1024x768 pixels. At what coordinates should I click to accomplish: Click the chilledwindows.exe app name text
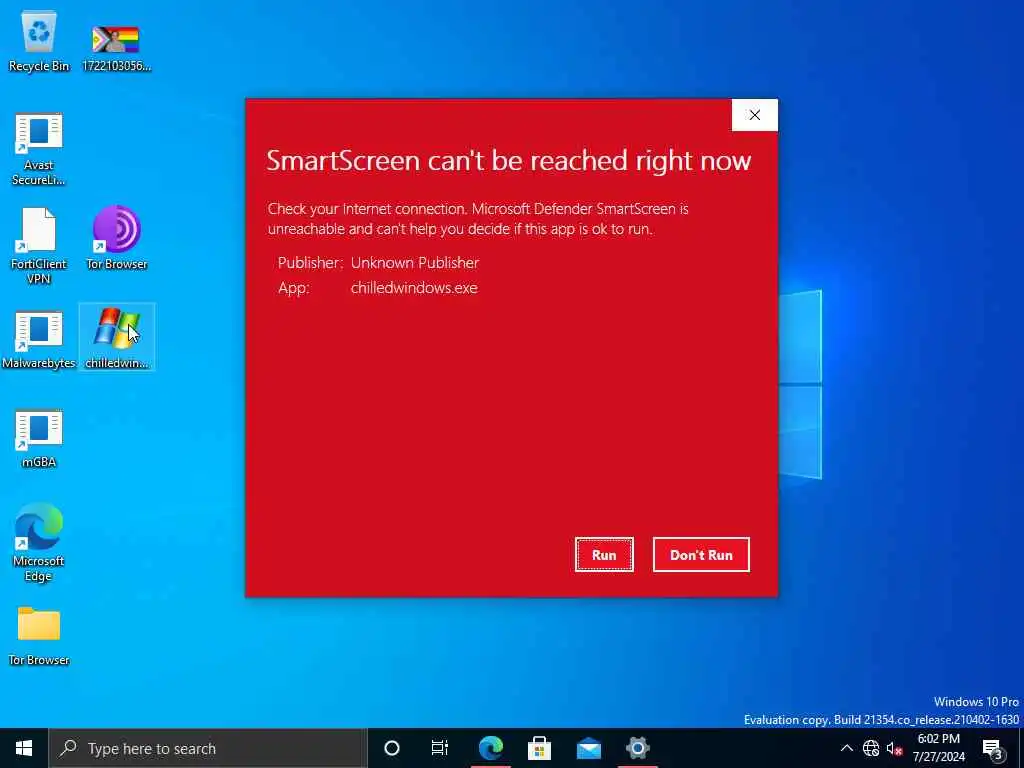click(x=414, y=288)
